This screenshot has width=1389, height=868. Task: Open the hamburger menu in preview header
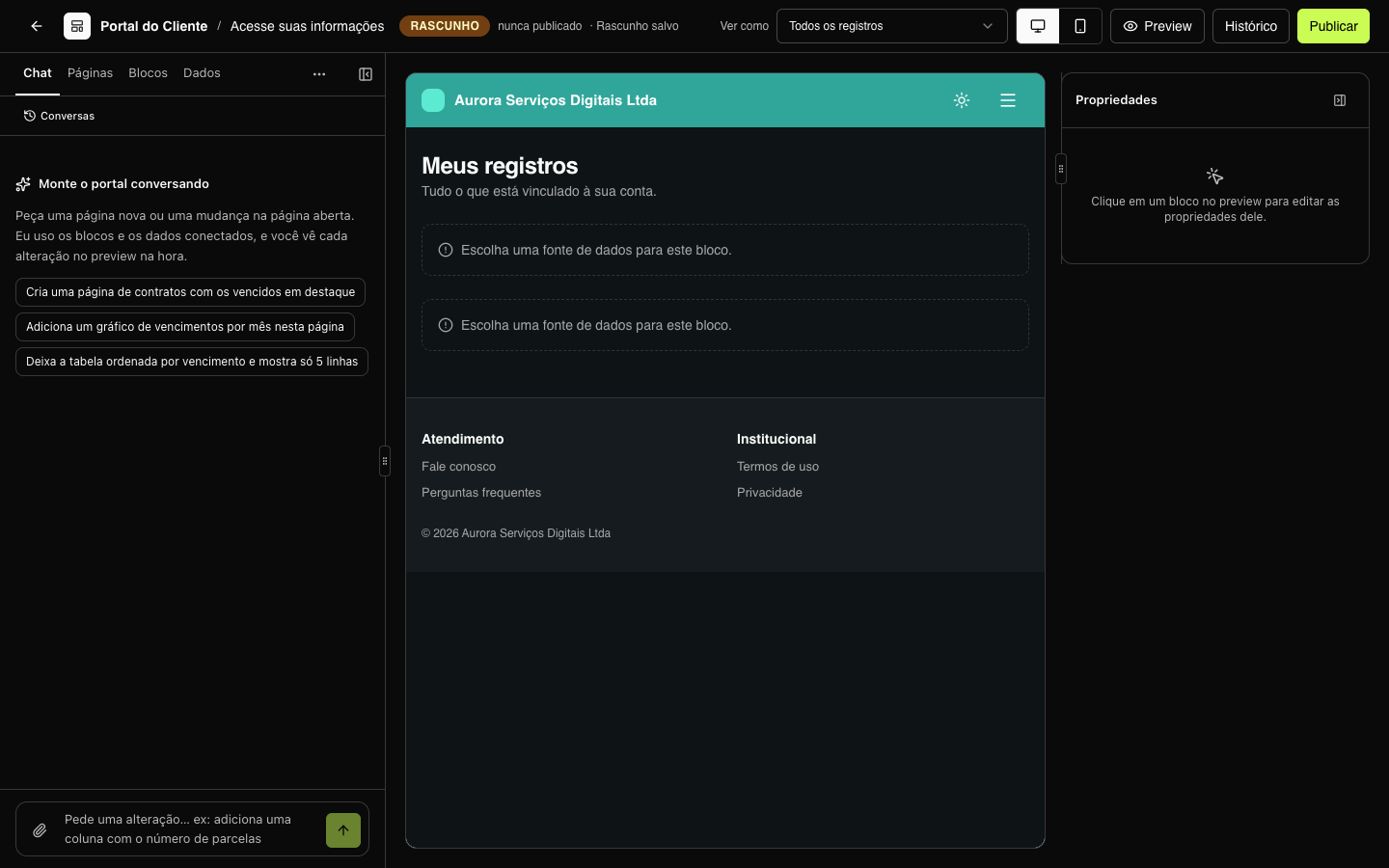tap(1008, 100)
